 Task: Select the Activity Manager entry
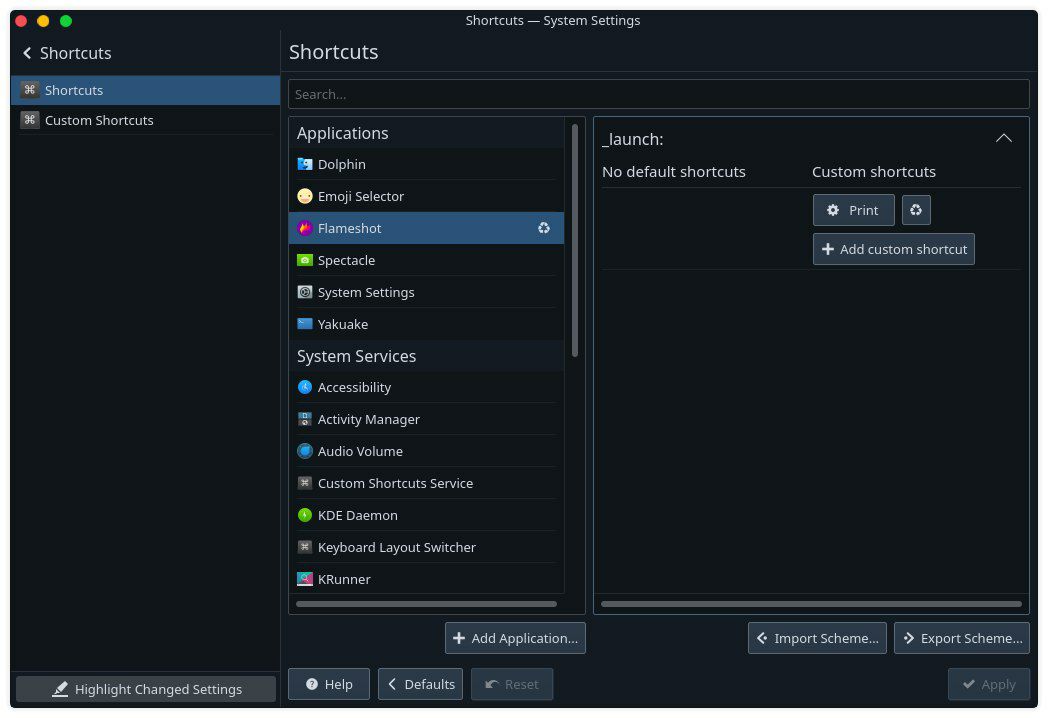tap(426, 419)
